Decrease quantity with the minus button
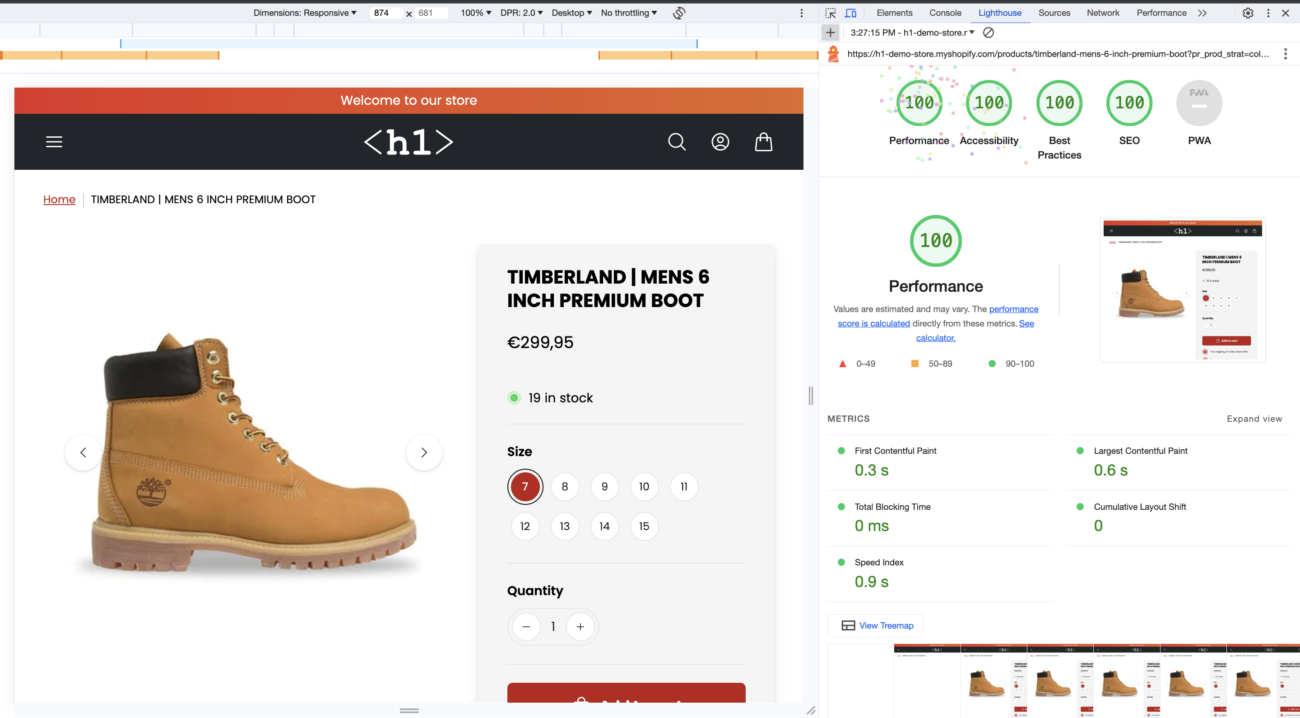 click(526, 627)
